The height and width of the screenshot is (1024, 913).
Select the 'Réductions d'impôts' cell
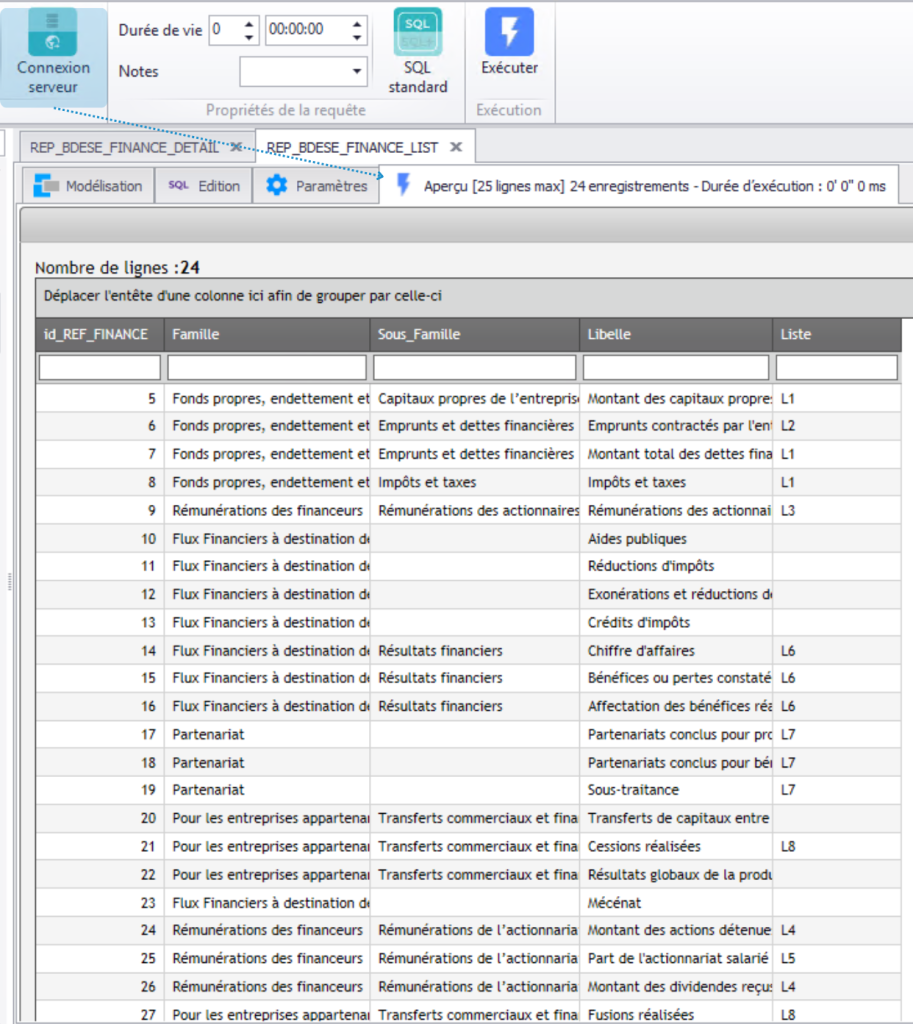(x=676, y=566)
